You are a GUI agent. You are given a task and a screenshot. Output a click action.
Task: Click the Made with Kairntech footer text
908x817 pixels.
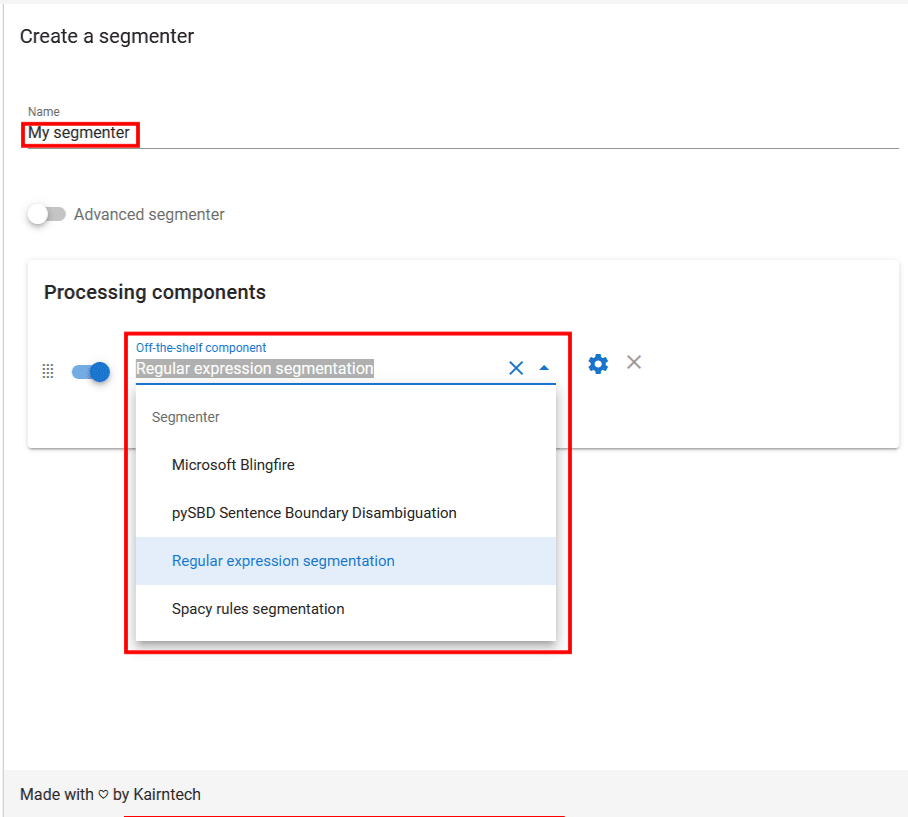click(x=110, y=794)
